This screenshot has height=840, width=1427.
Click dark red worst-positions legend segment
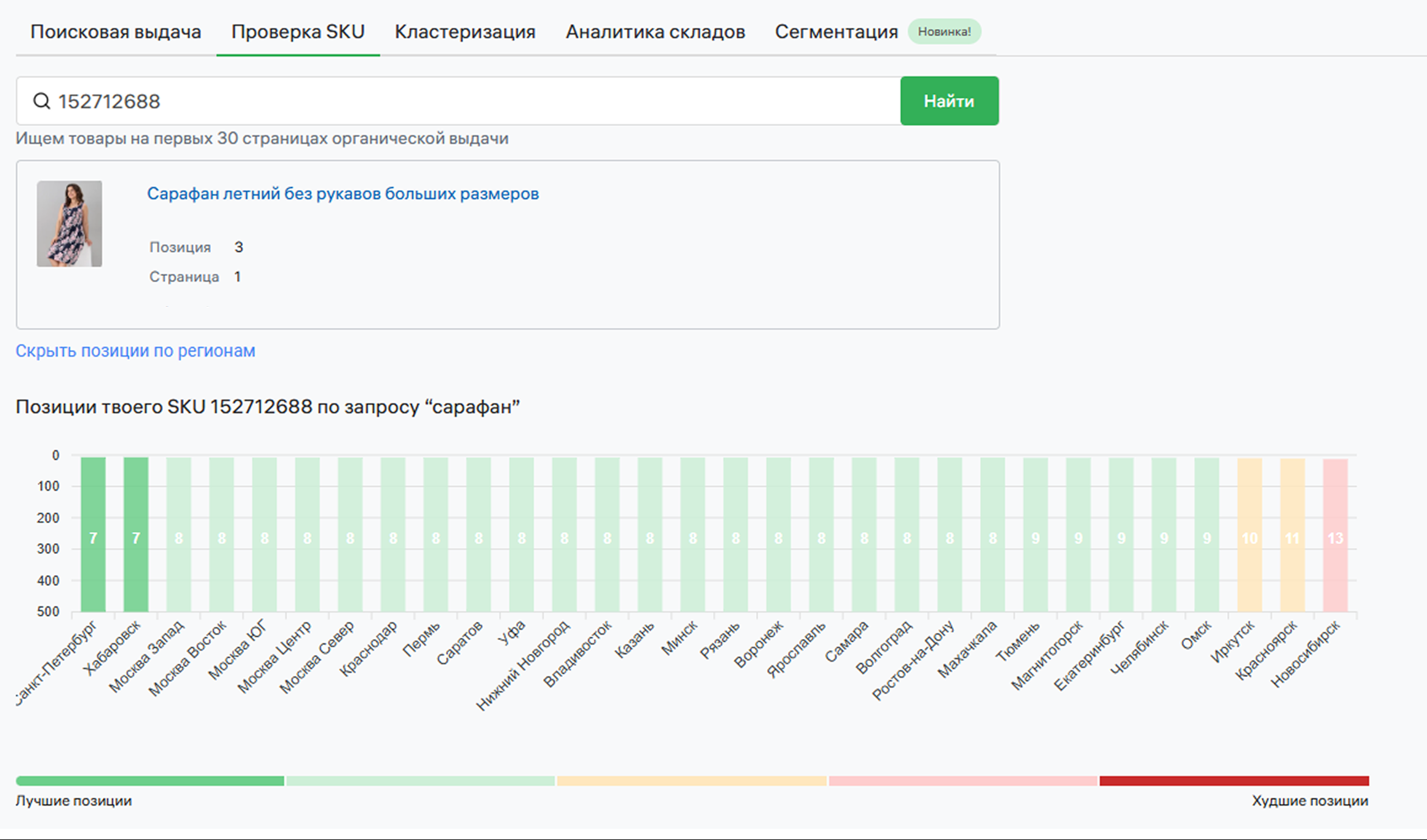point(1234,781)
